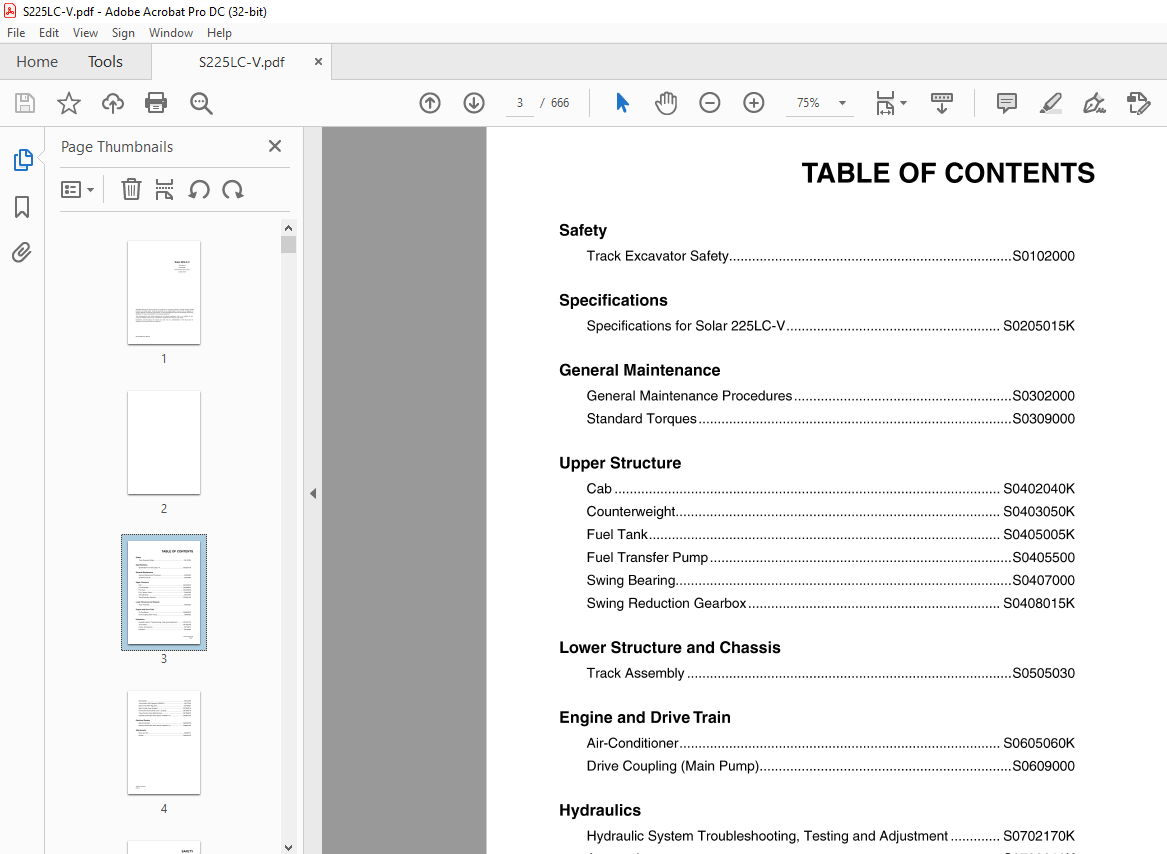Click the Swing Reduction Gearbox entry
Screen dimensions: 1167x854
click(x=830, y=603)
